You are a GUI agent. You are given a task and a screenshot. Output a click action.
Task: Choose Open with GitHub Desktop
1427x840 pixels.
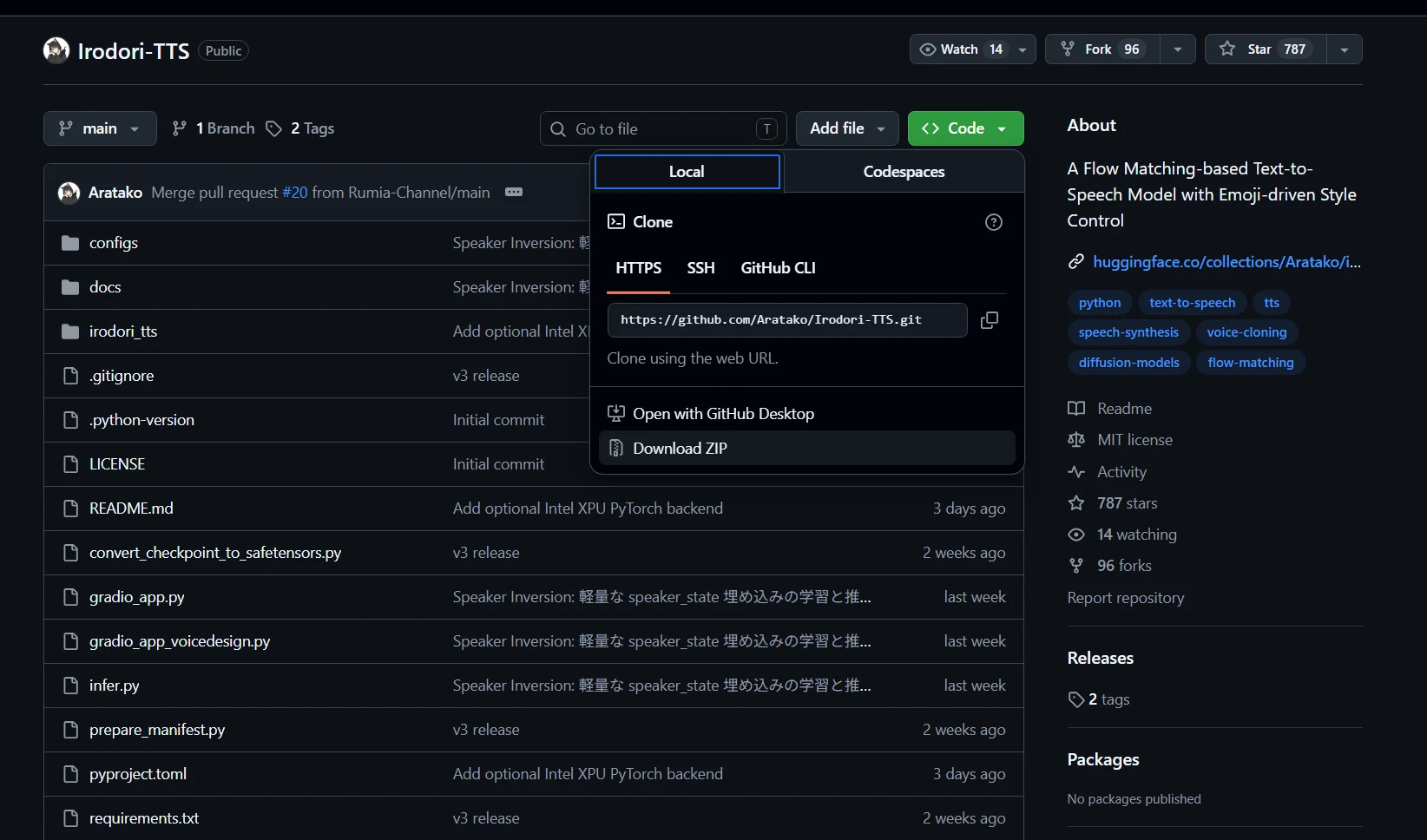tap(807, 414)
